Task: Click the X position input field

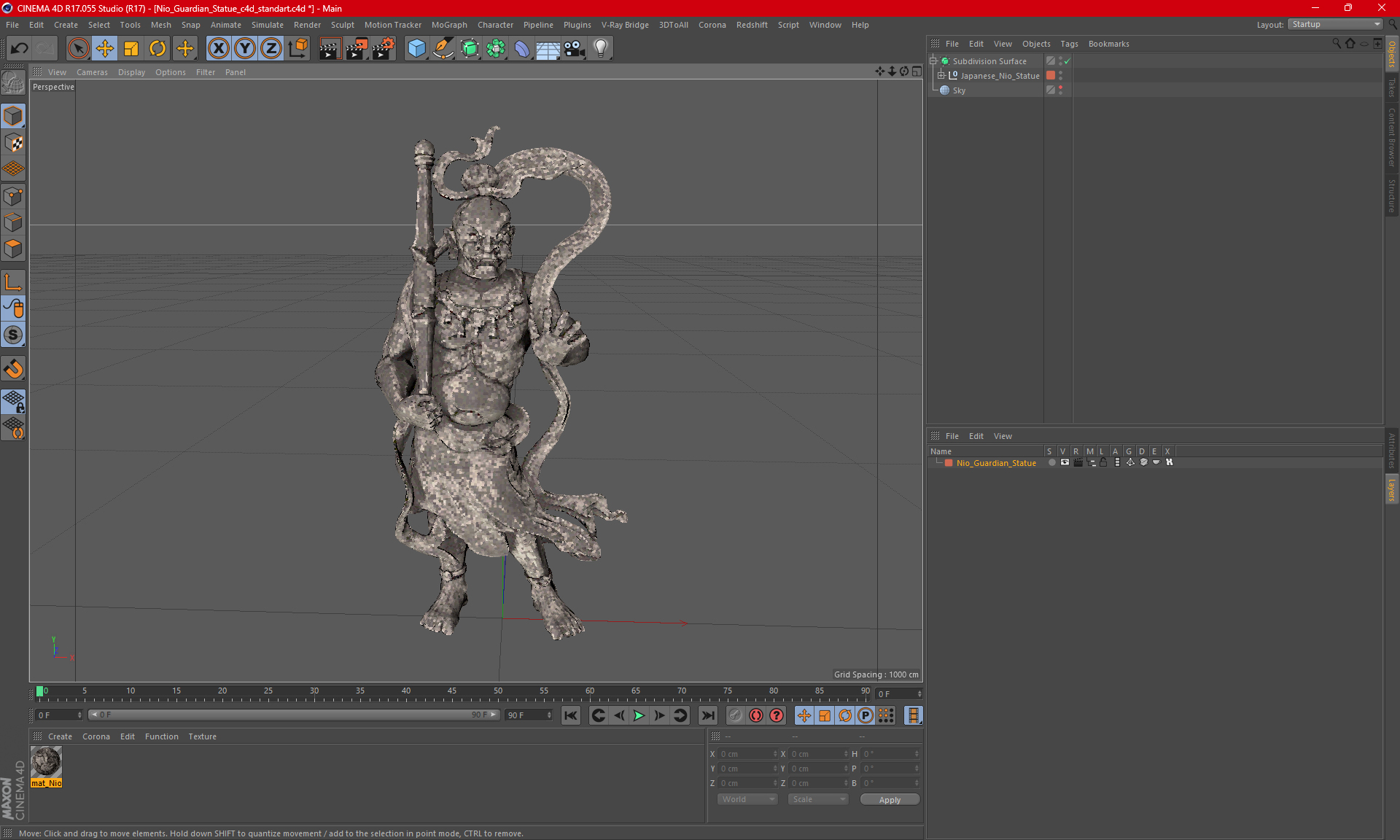Action: (x=747, y=754)
